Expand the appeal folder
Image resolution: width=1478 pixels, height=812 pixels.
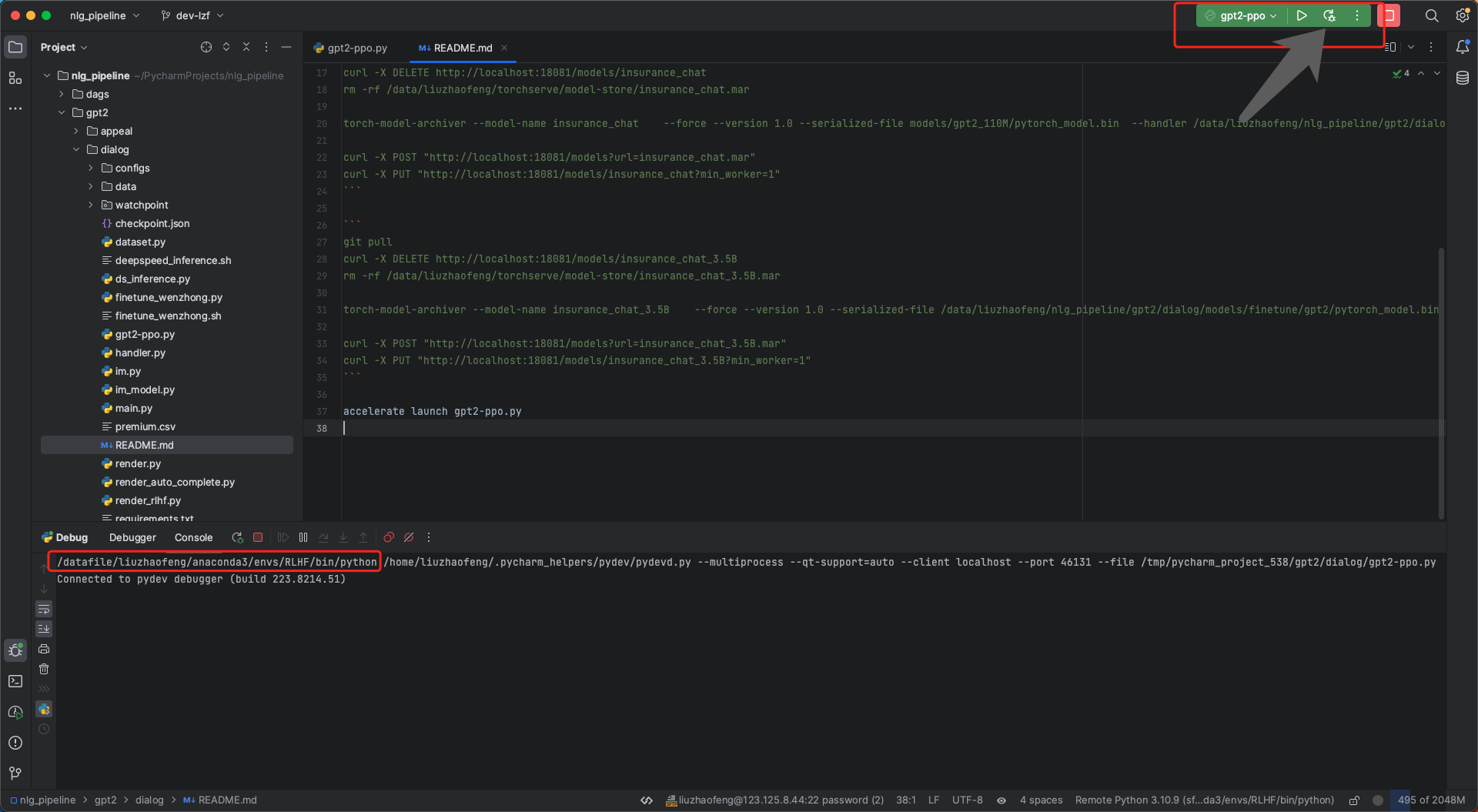coord(76,131)
